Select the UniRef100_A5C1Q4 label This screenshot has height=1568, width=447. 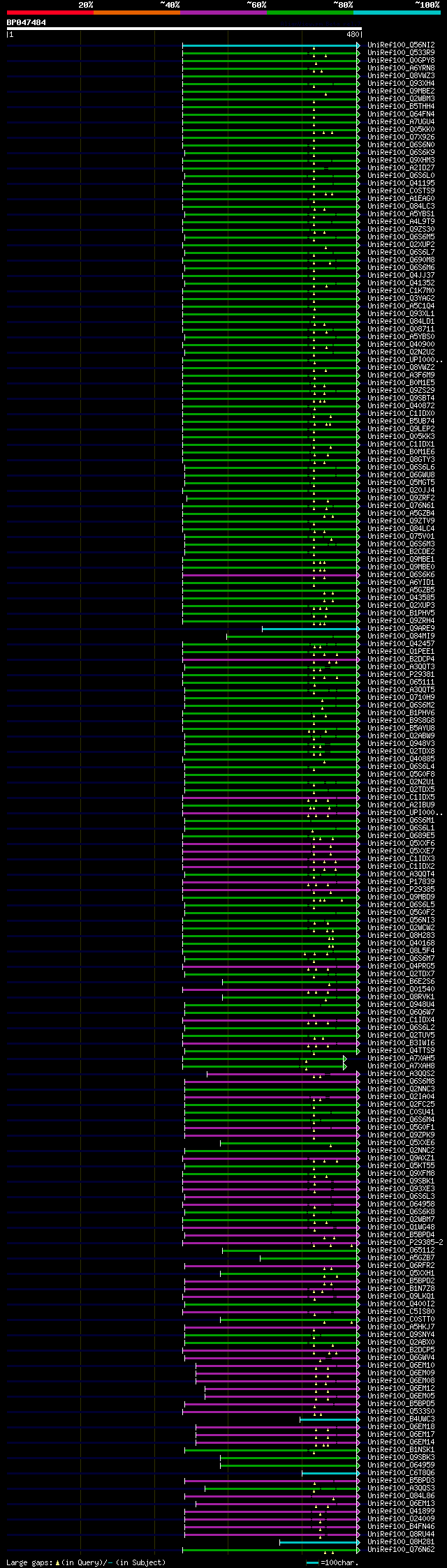(401, 306)
